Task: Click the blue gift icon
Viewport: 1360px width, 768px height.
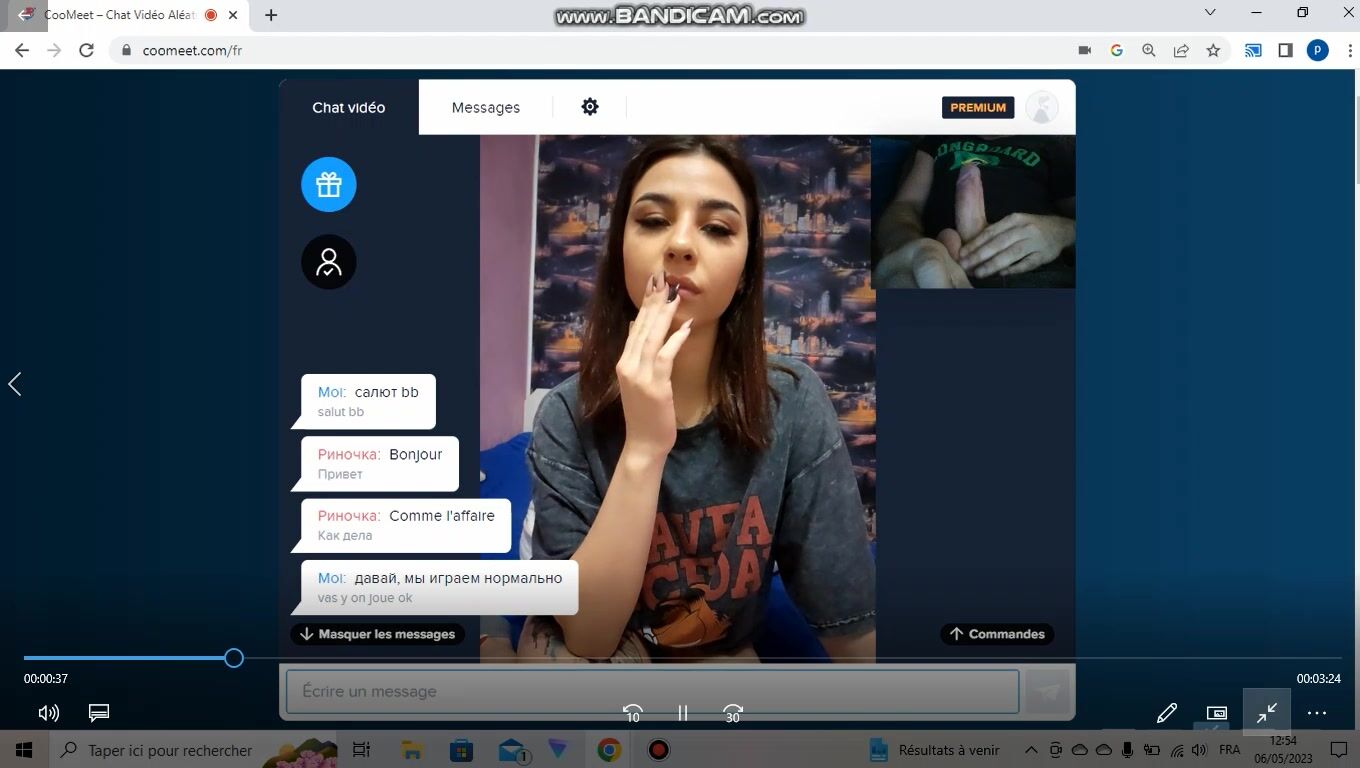Action: (x=329, y=185)
